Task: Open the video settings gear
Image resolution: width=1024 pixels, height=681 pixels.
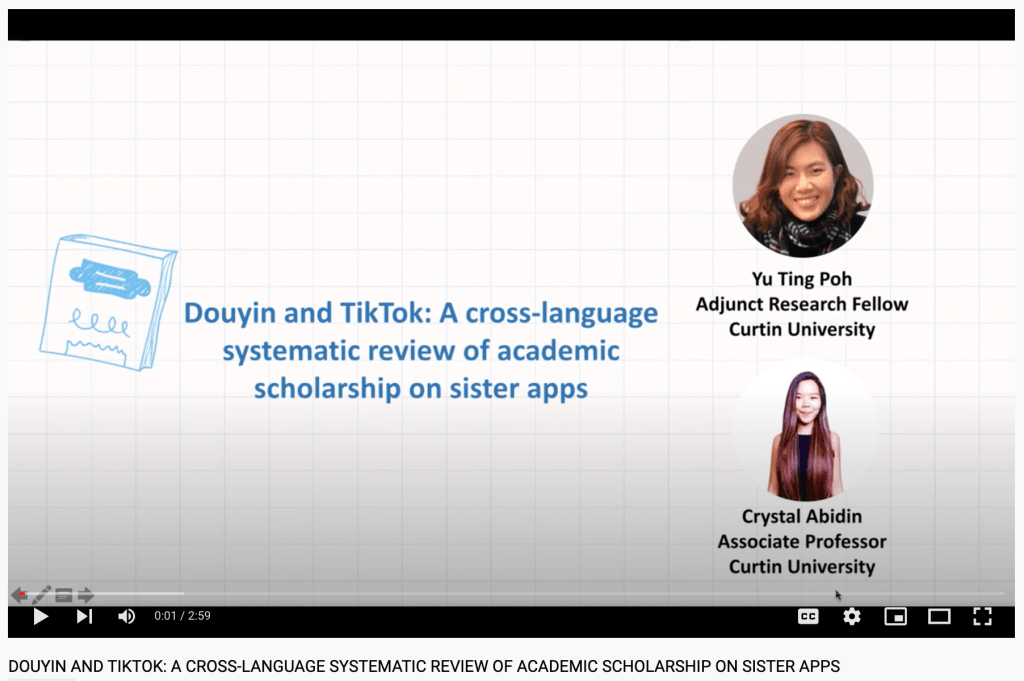Action: click(852, 617)
